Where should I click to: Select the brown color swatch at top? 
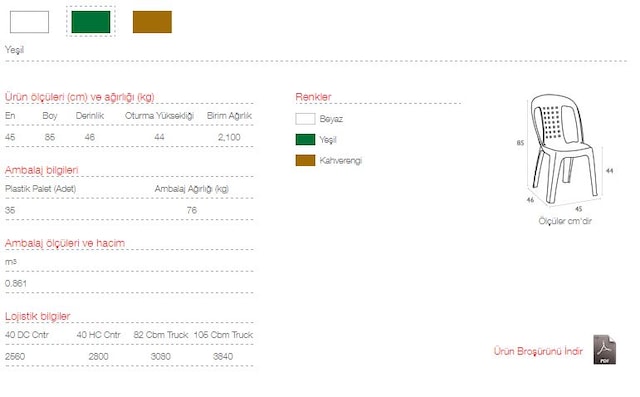(x=152, y=22)
